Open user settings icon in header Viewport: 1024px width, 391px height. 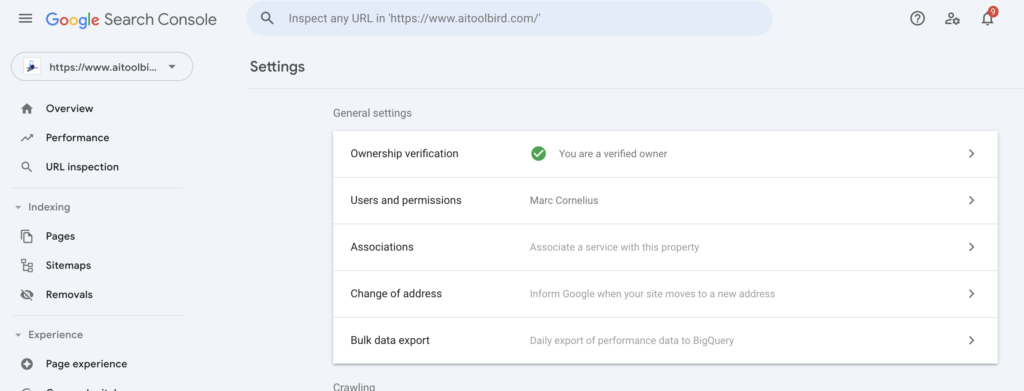(x=952, y=18)
